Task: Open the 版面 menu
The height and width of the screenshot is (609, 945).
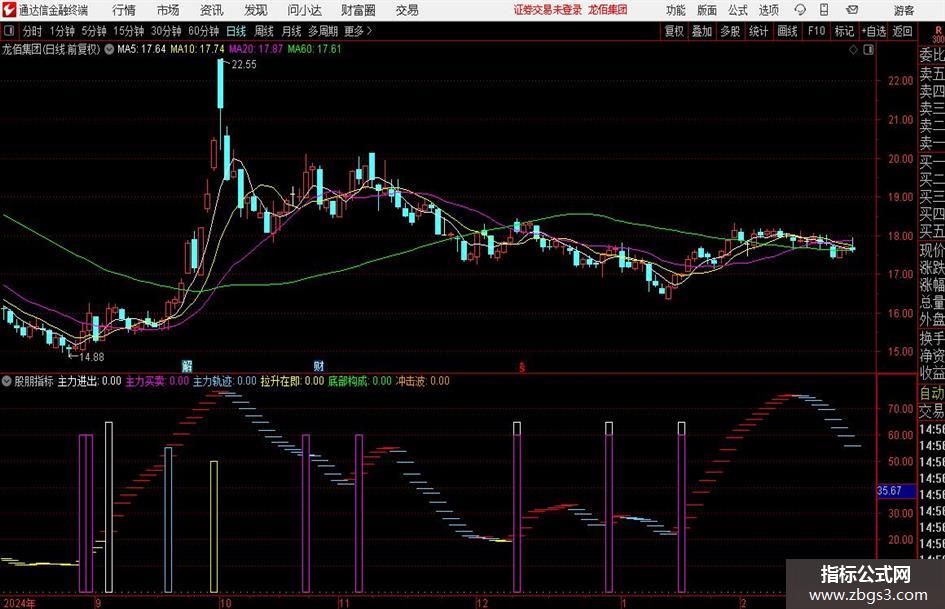Action: [706, 10]
